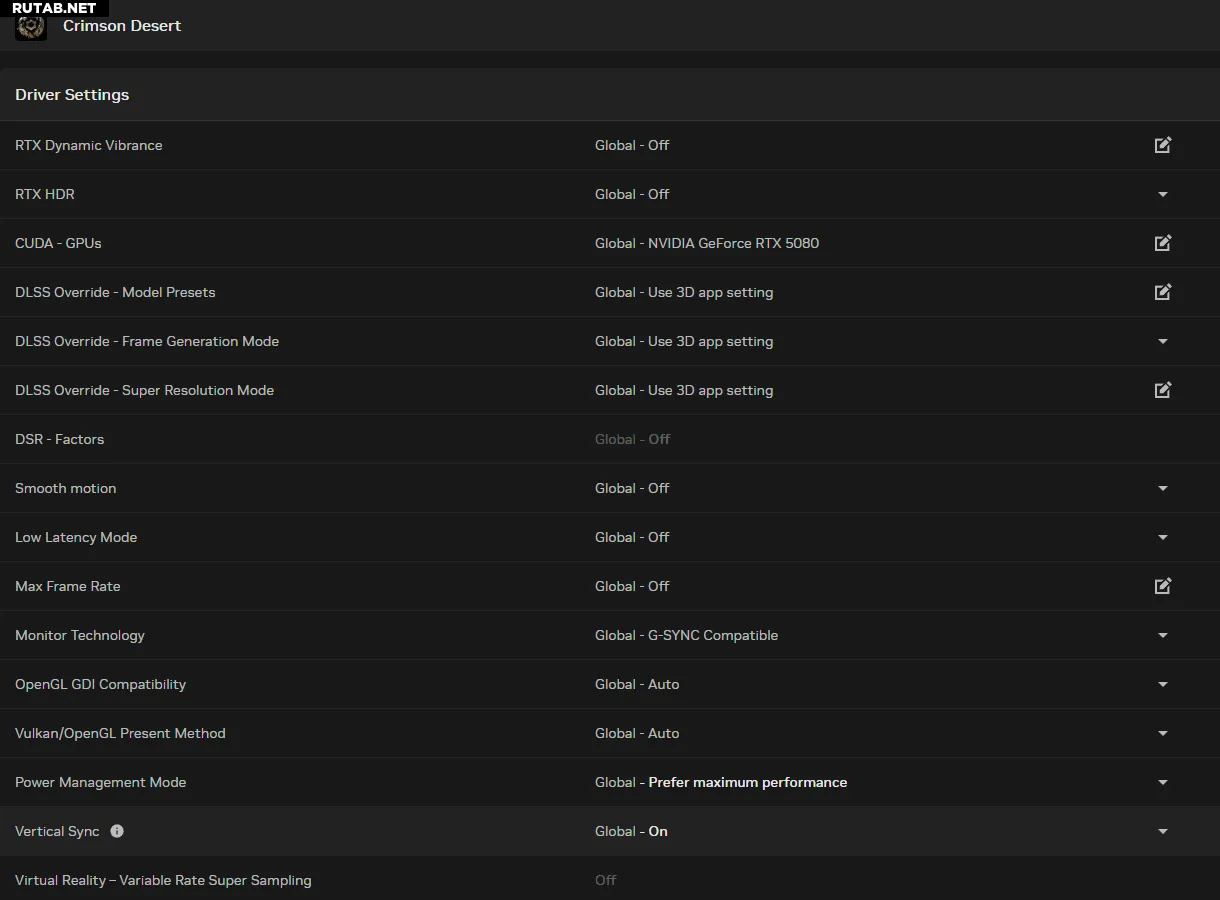Expand the RTX HDR dropdown
Viewport: 1220px width, 900px height.
(x=1162, y=194)
